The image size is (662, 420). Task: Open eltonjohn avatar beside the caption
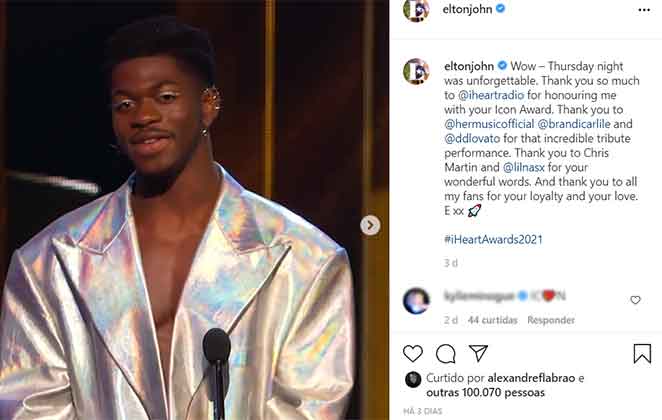coord(416,71)
